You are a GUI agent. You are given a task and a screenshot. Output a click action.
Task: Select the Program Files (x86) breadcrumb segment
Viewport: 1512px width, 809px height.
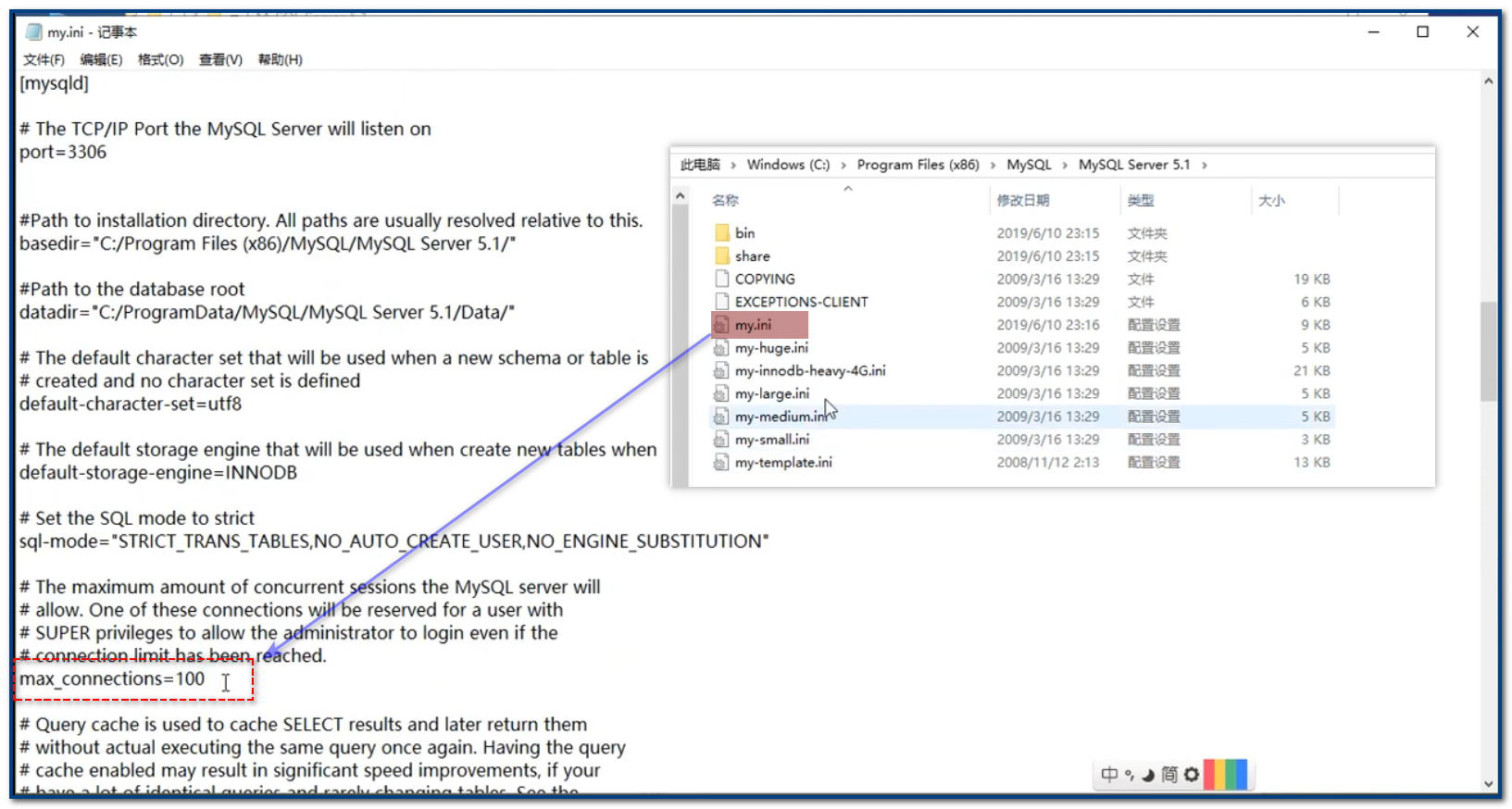918,165
